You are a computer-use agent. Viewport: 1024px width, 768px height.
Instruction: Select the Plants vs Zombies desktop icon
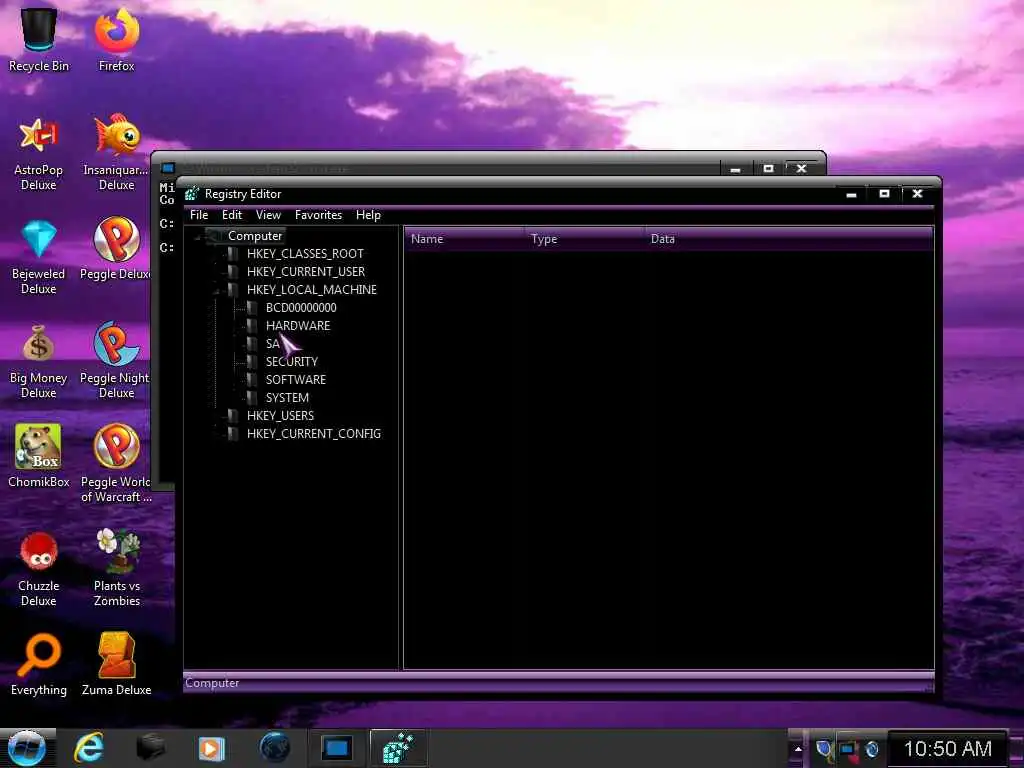coord(117,568)
